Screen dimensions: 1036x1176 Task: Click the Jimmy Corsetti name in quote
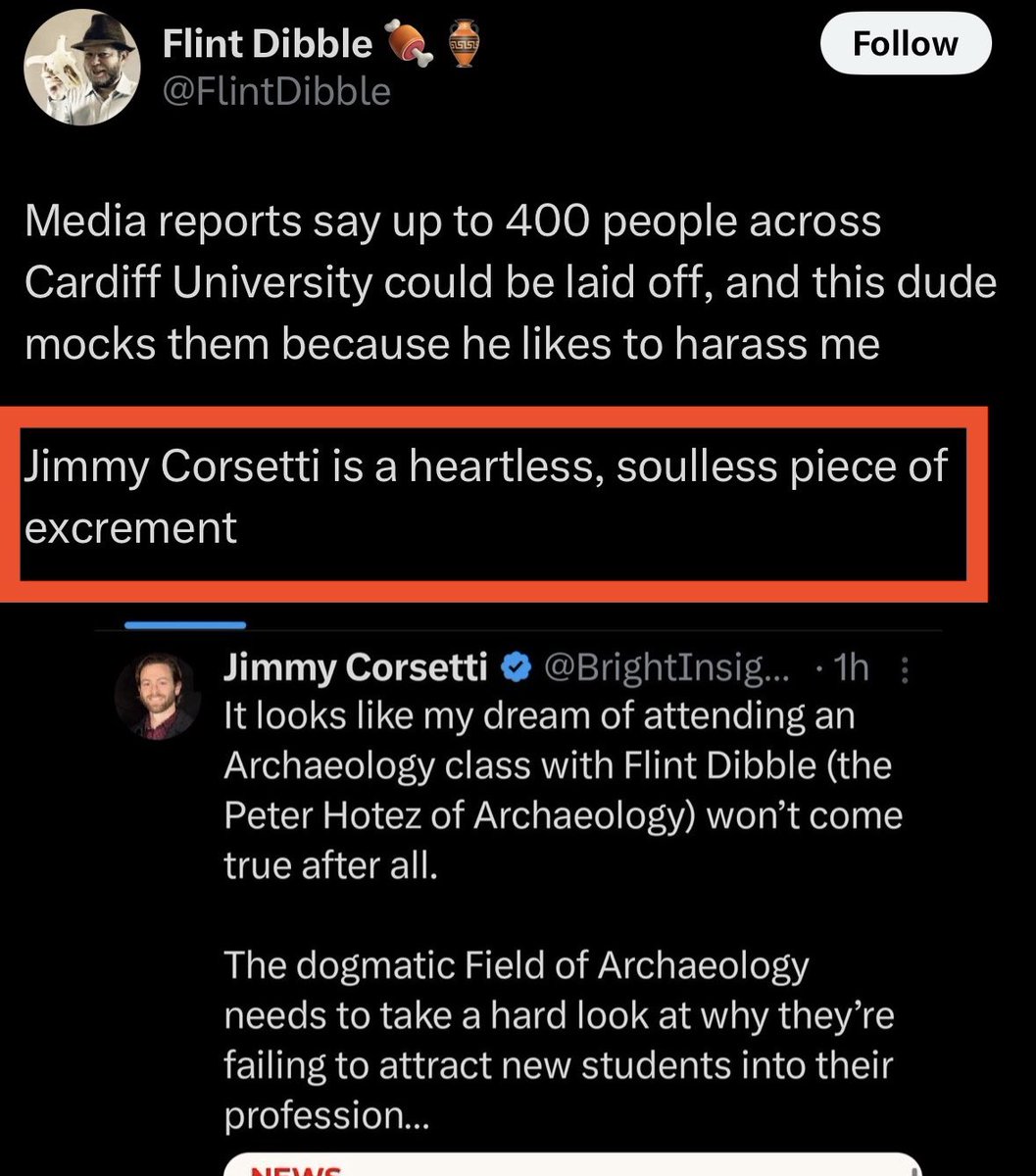click(356, 668)
